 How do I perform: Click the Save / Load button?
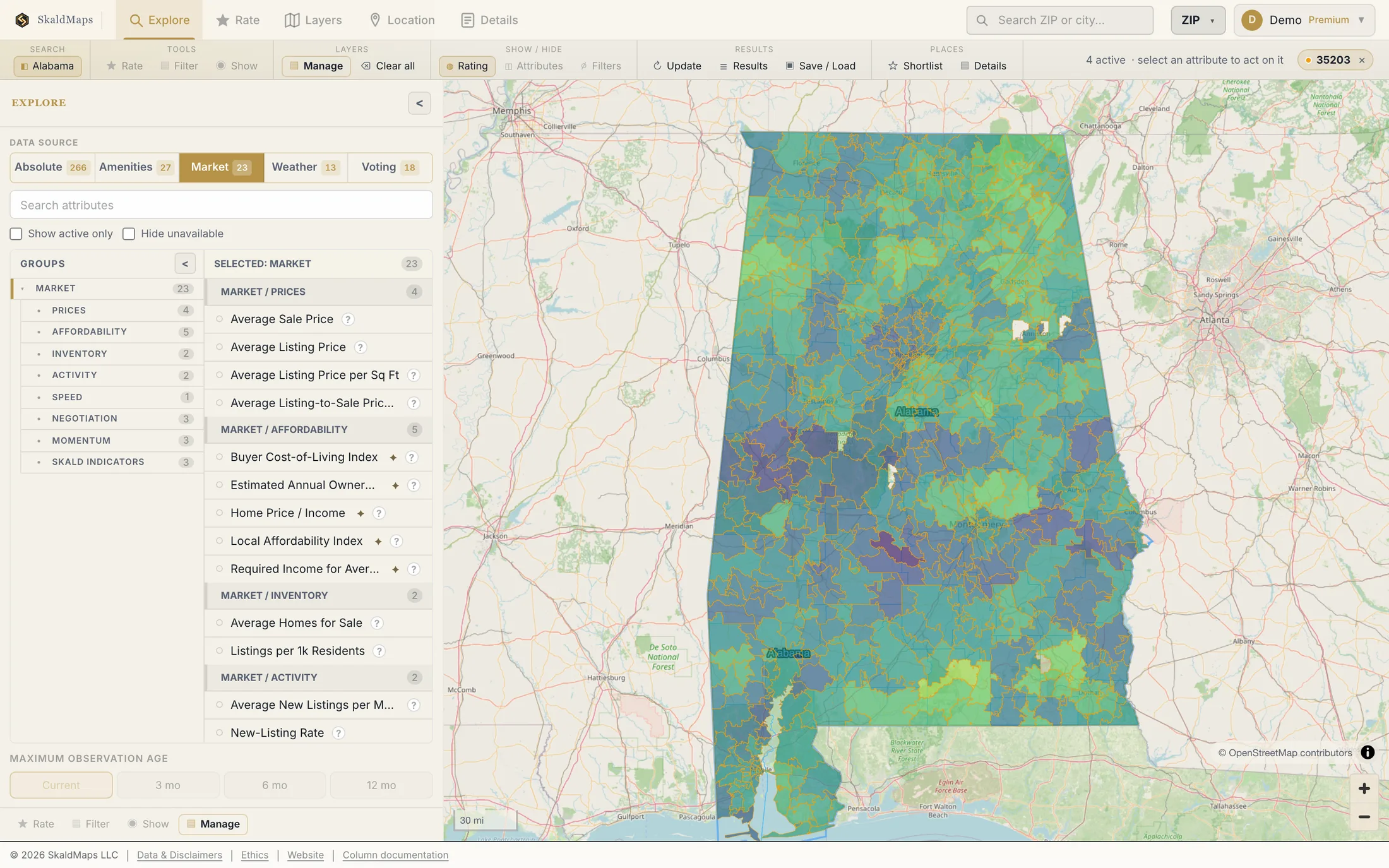tap(820, 66)
